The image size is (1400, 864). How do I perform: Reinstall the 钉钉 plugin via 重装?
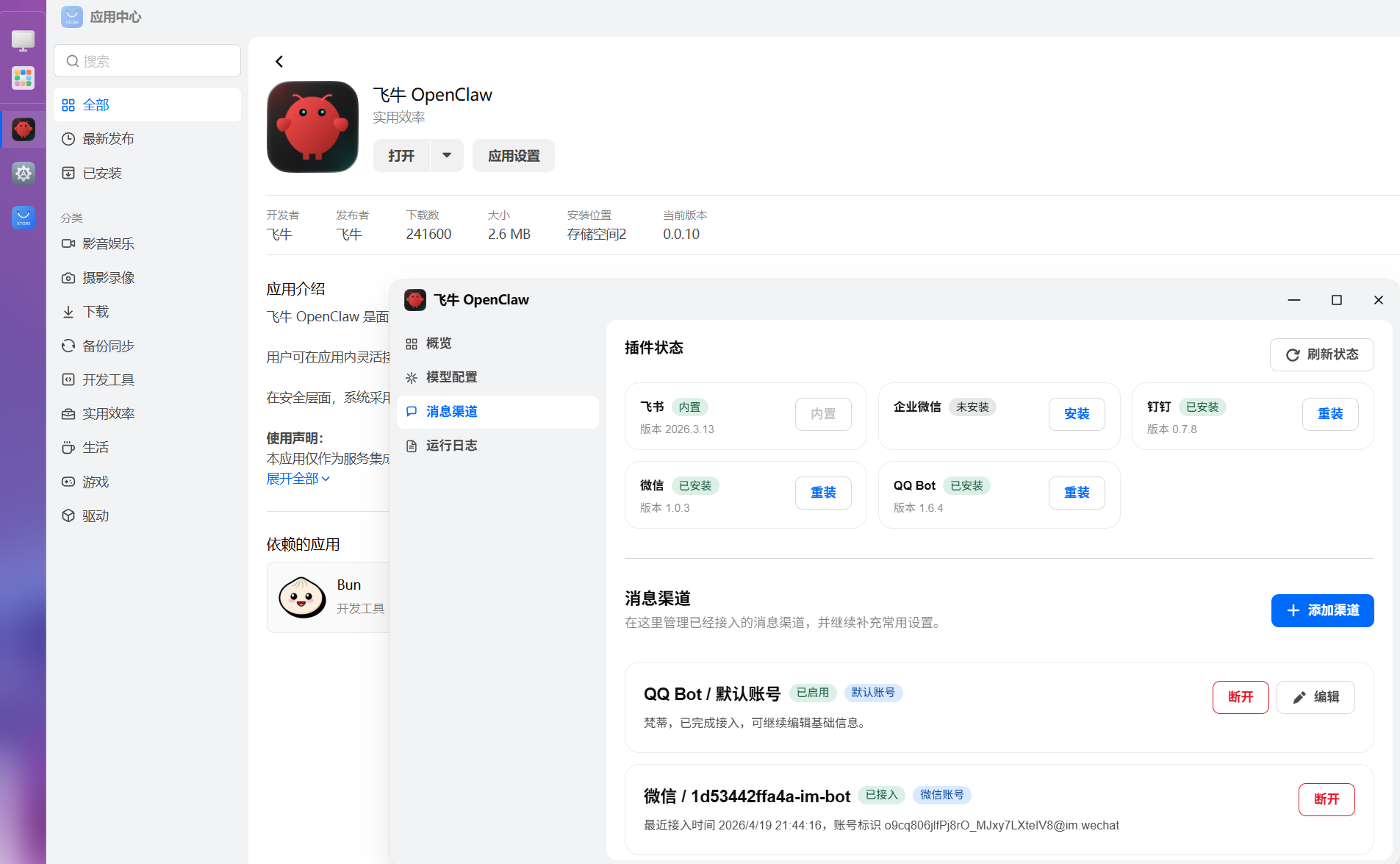point(1330,414)
